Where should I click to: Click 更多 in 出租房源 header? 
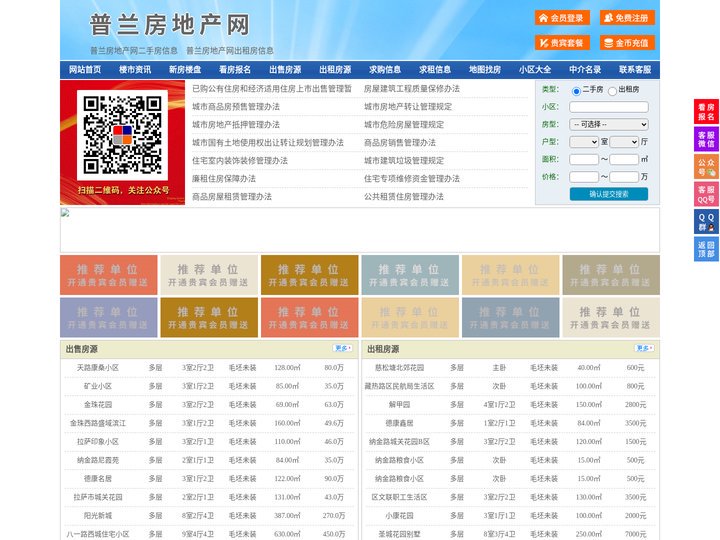pyautogui.click(x=644, y=349)
